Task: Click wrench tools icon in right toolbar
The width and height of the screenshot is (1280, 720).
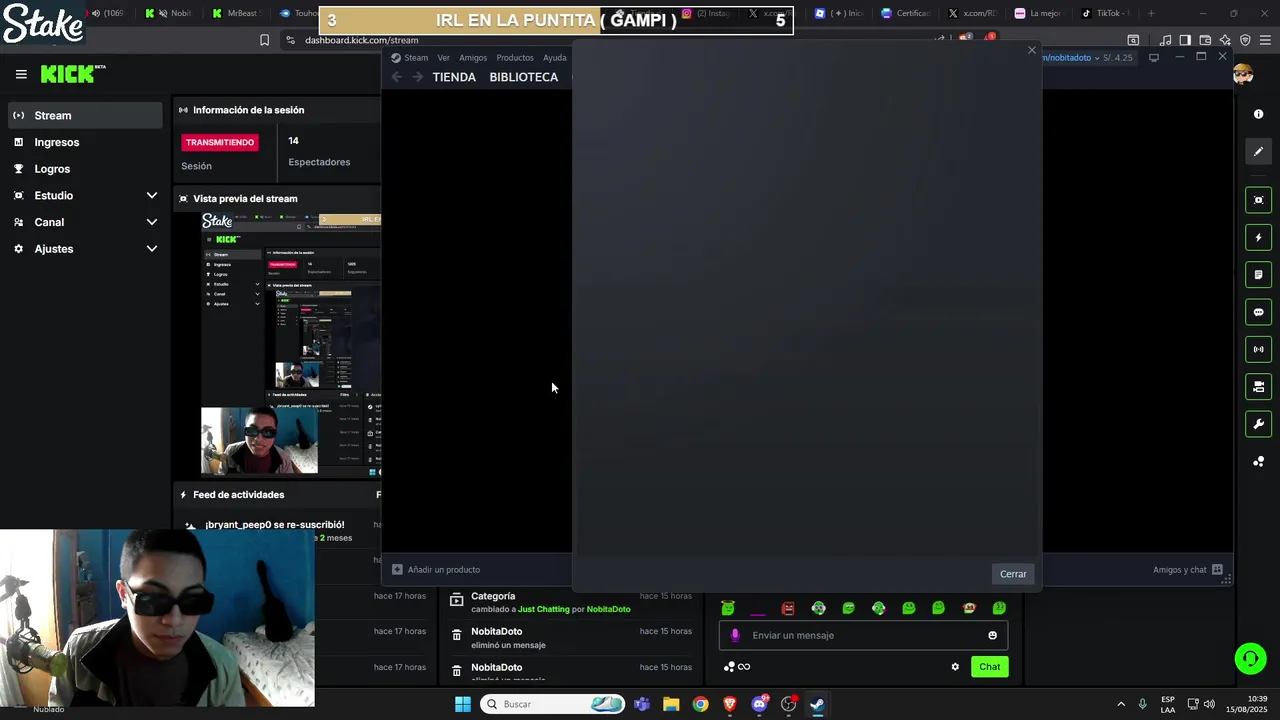Action: coord(1258,424)
